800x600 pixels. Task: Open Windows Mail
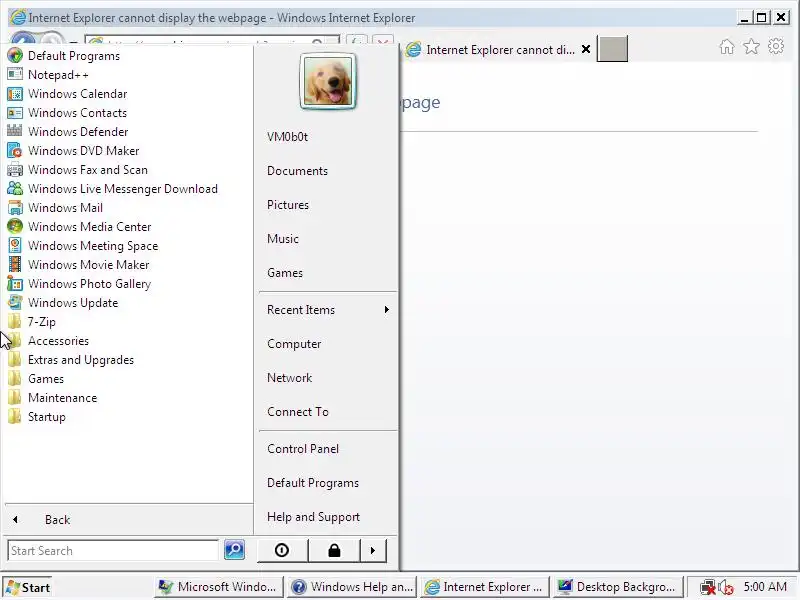click(x=55, y=208)
